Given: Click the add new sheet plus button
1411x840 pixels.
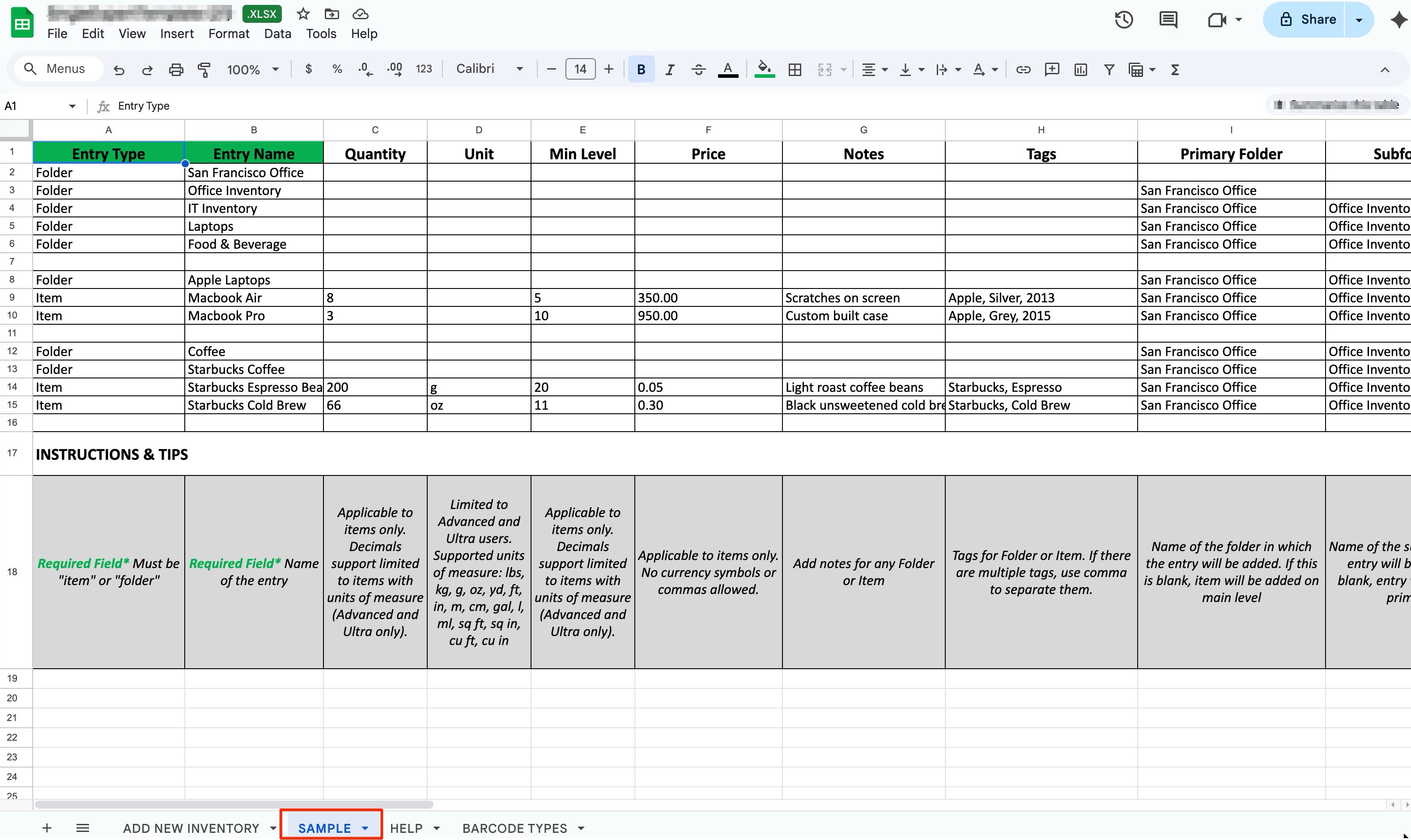Looking at the screenshot, I should pos(47,828).
